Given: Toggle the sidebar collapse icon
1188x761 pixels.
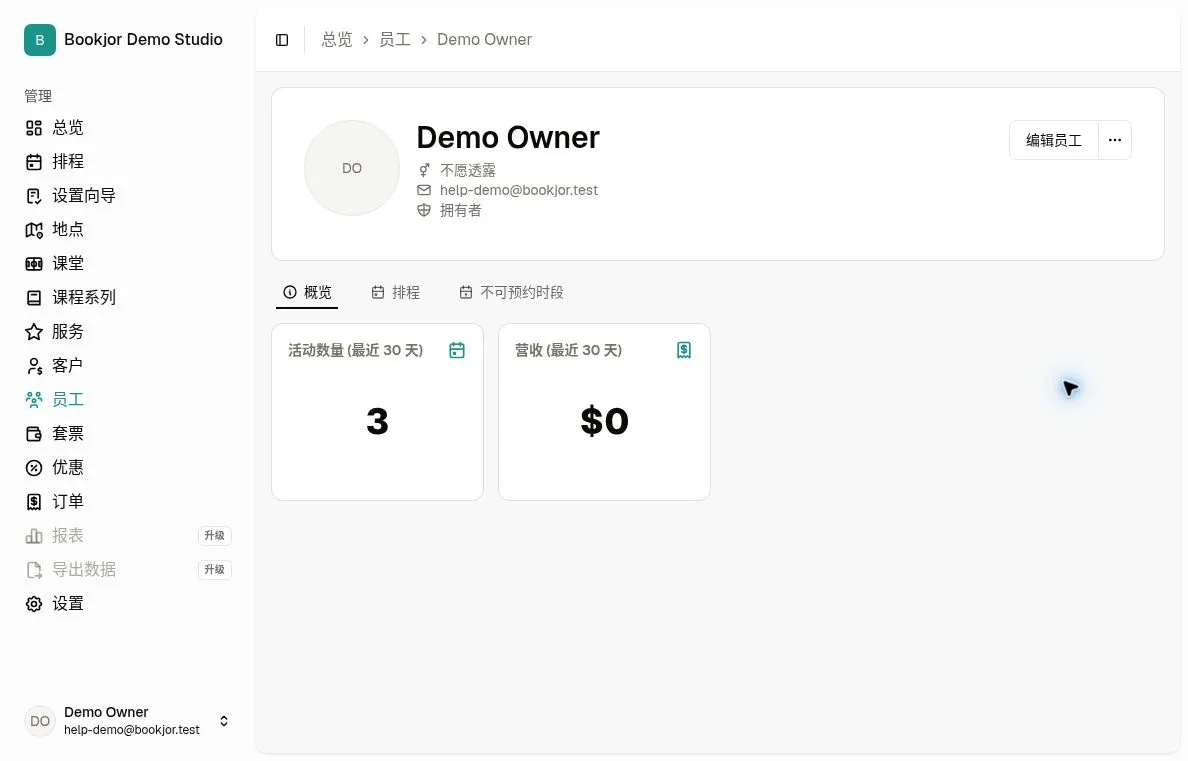Looking at the screenshot, I should click(282, 40).
